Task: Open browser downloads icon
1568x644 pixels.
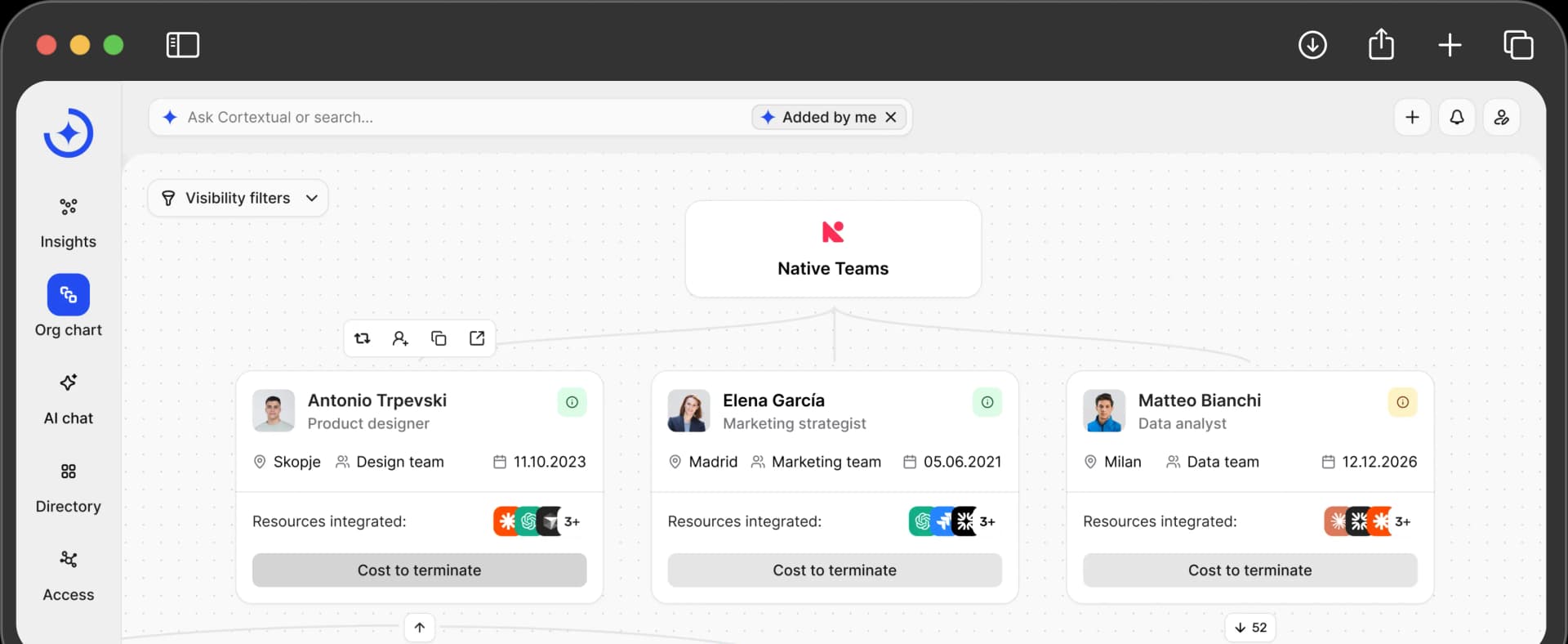Action: 1312,45
